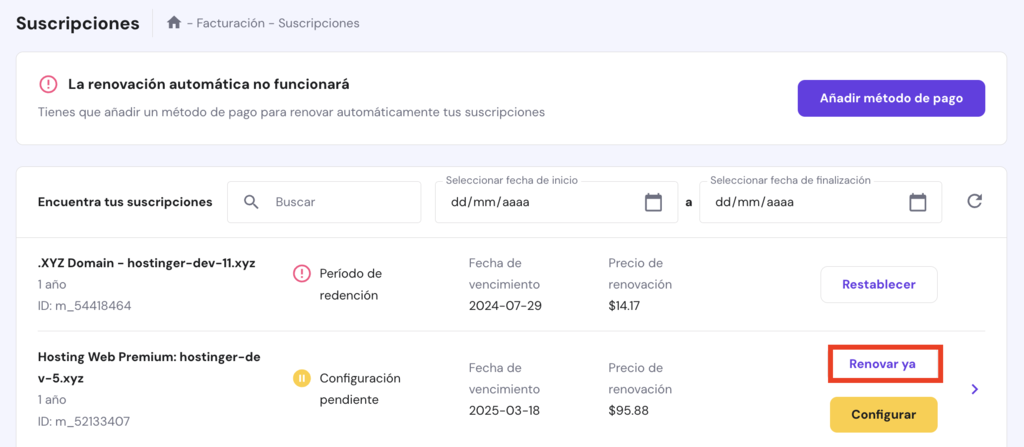Click the home icon in breadcrumb

pos(174,23)
